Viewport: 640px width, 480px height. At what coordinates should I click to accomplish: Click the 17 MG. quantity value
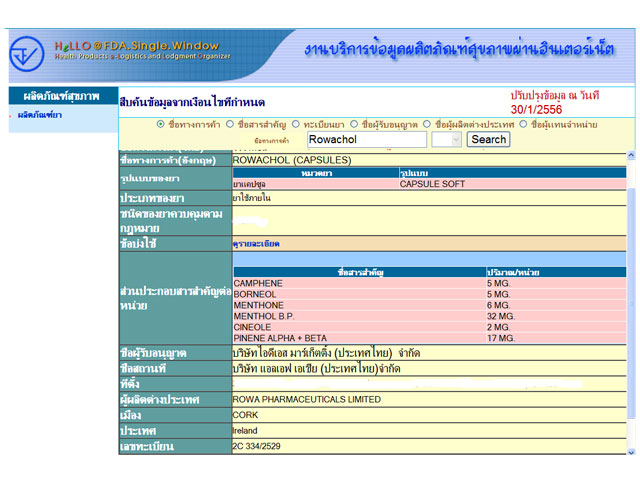tap(501, 338)
